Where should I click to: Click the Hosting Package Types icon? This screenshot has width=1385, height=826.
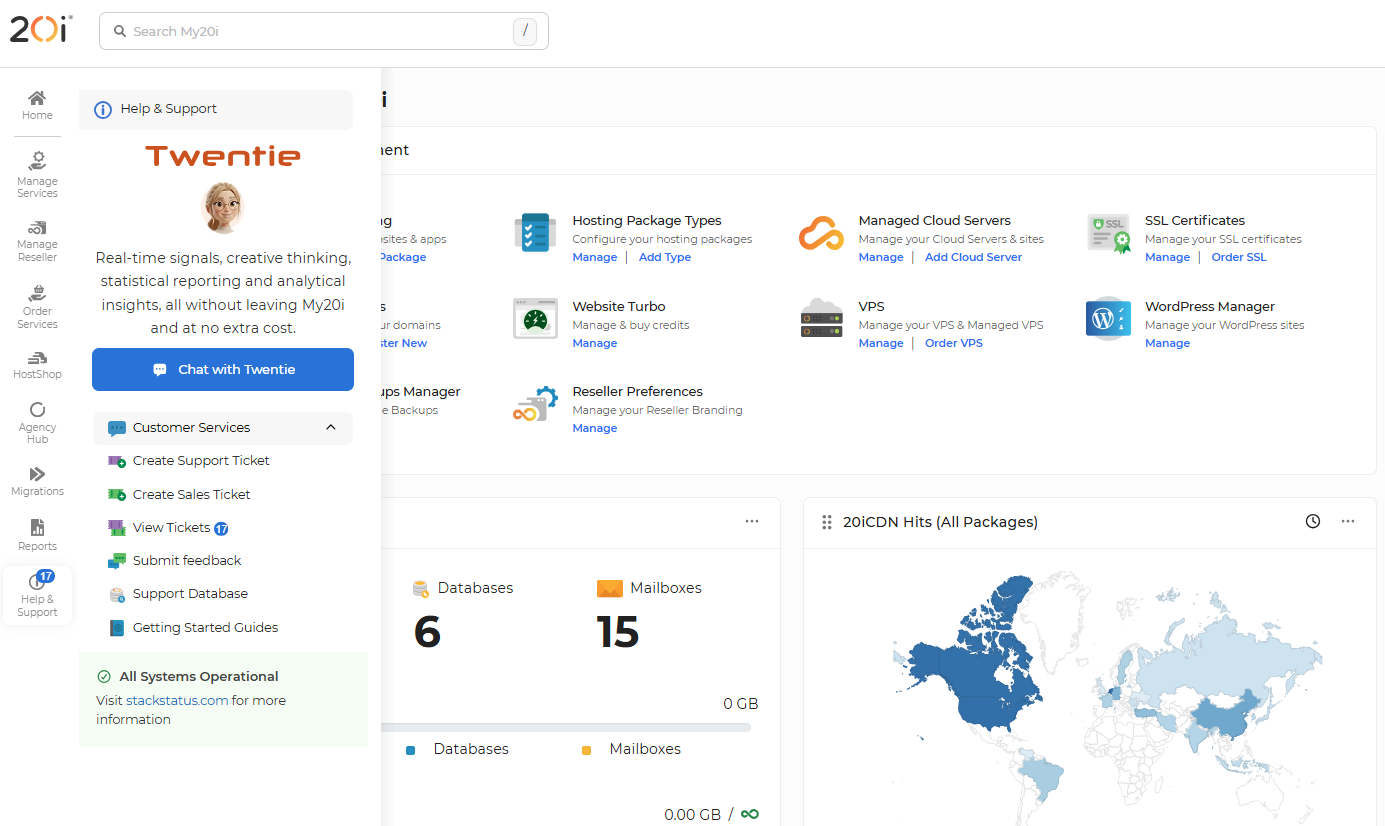(x=535, y=232)
